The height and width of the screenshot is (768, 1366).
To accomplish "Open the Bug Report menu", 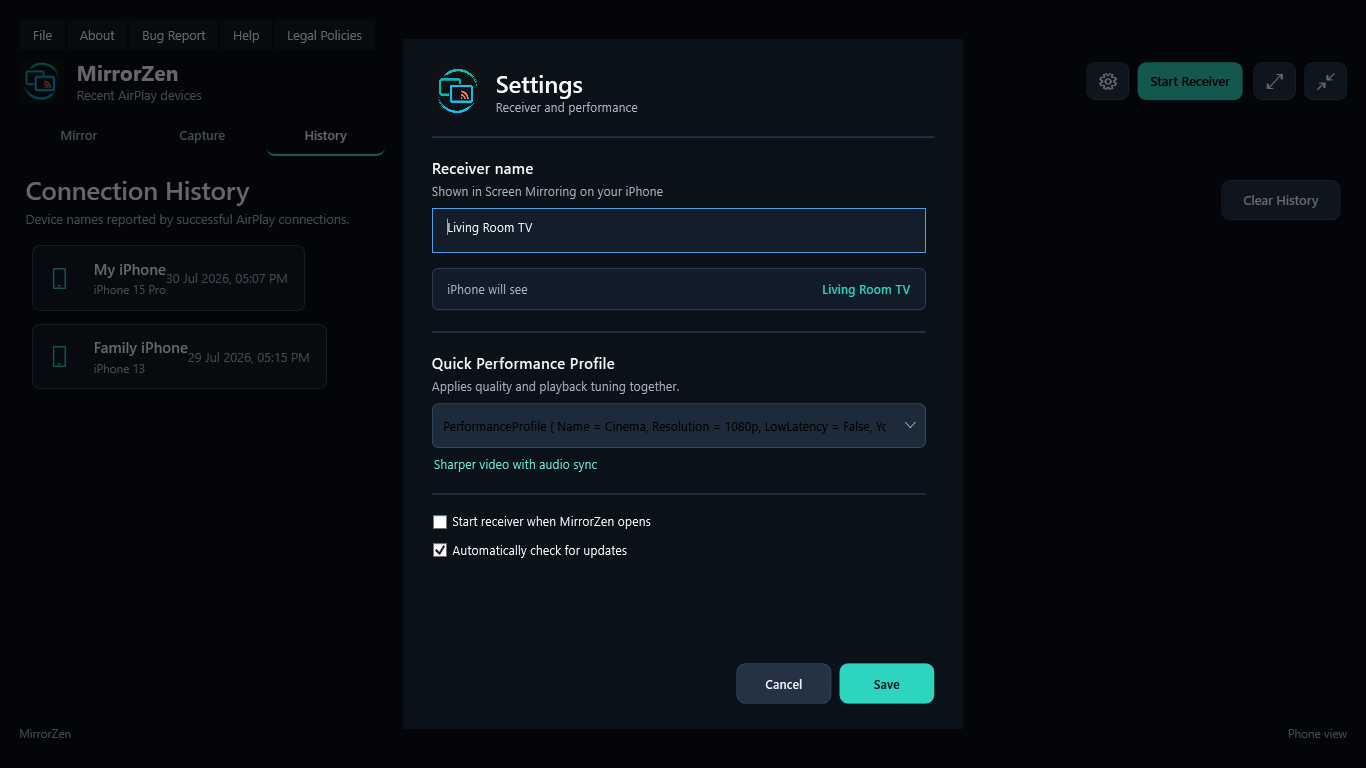I will coord(174,36).
